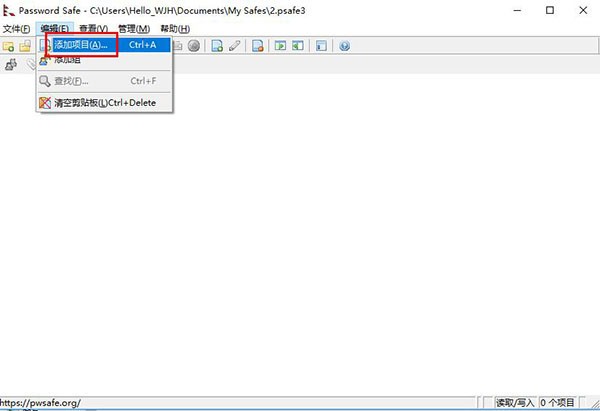Click the Add entry toolbar icon
The width and height of the screenshot is (600, 411).
(216, 46)
